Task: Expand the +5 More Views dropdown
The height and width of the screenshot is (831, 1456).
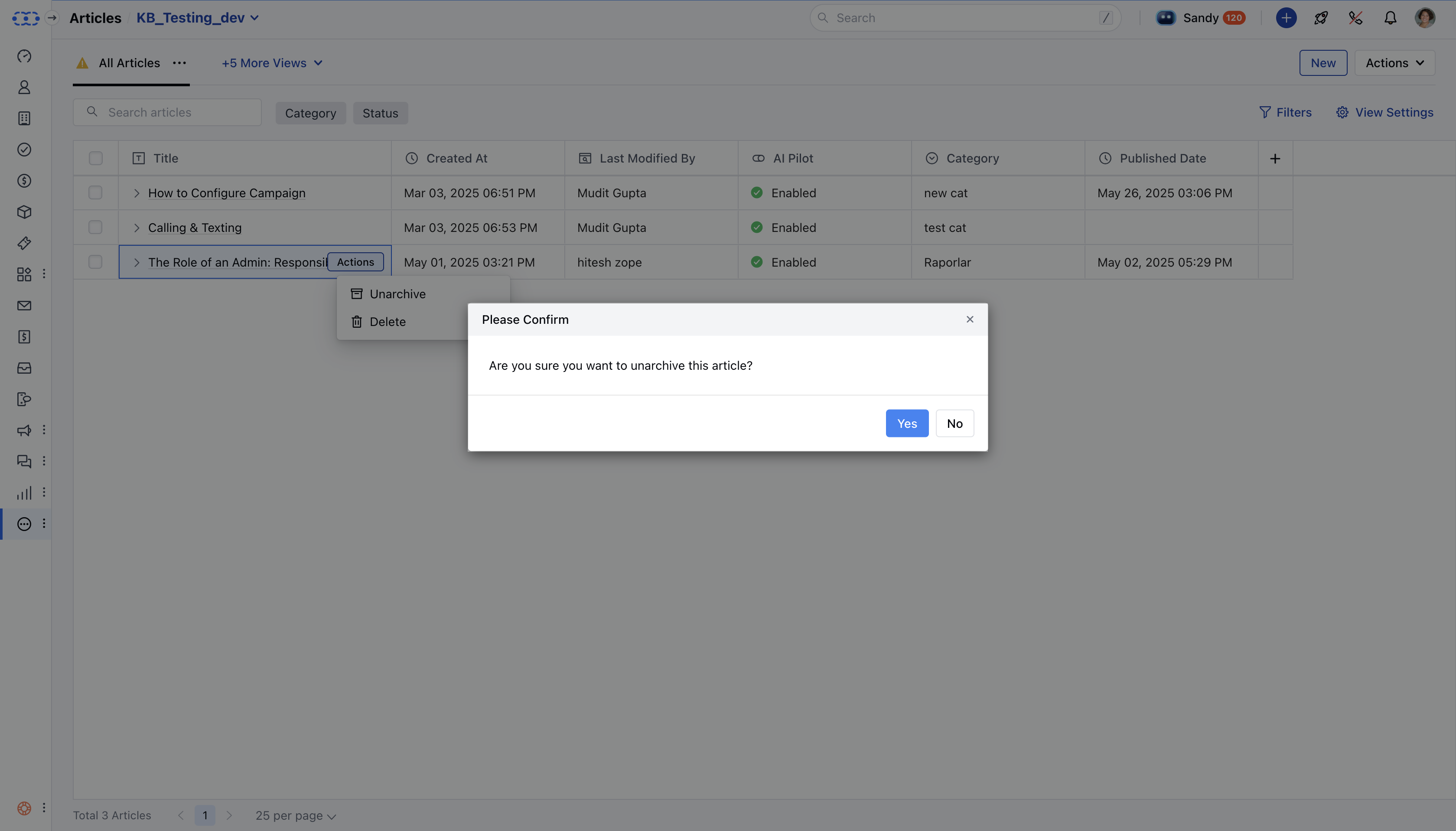Action: pyautogui.click(x=272, y=63)
